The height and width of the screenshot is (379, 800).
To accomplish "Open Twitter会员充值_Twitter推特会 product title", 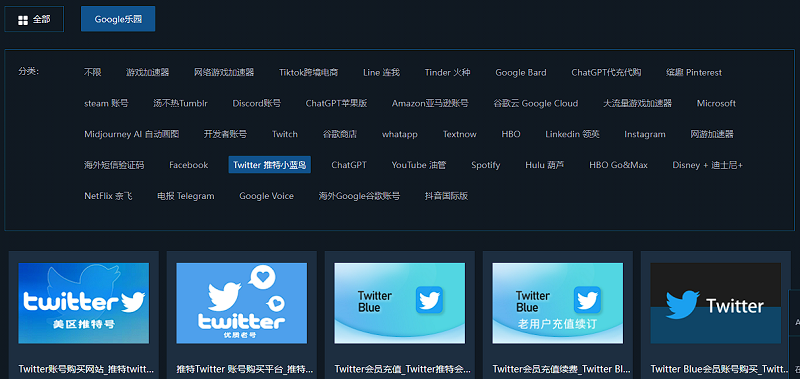I will click(x=403, y=369).
